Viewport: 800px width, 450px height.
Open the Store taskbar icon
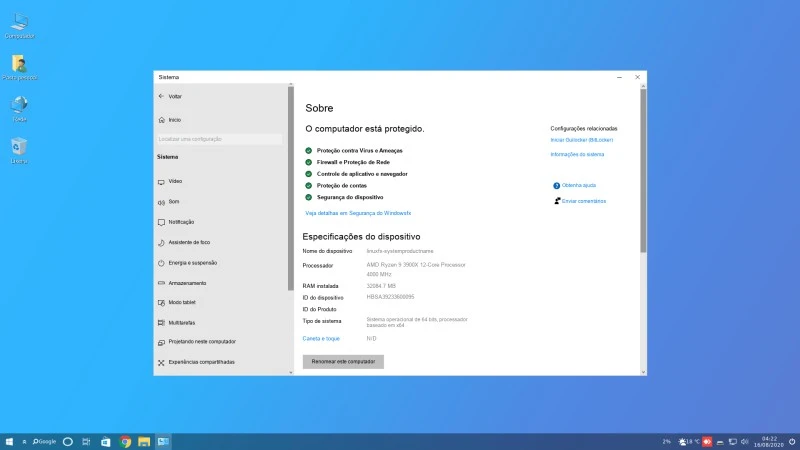(x=106, y=442)
